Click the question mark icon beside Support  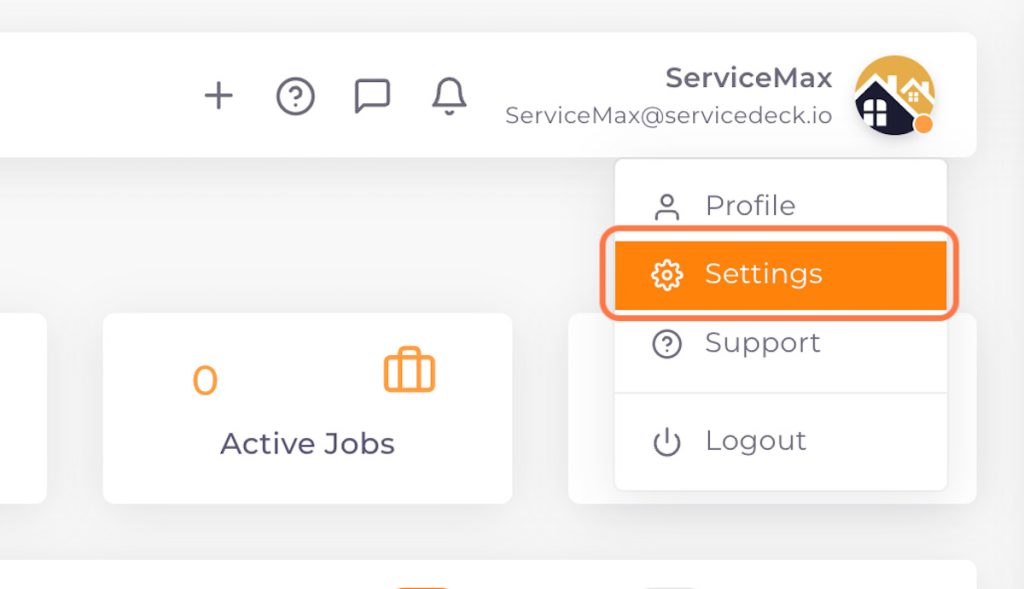point(668,342)
